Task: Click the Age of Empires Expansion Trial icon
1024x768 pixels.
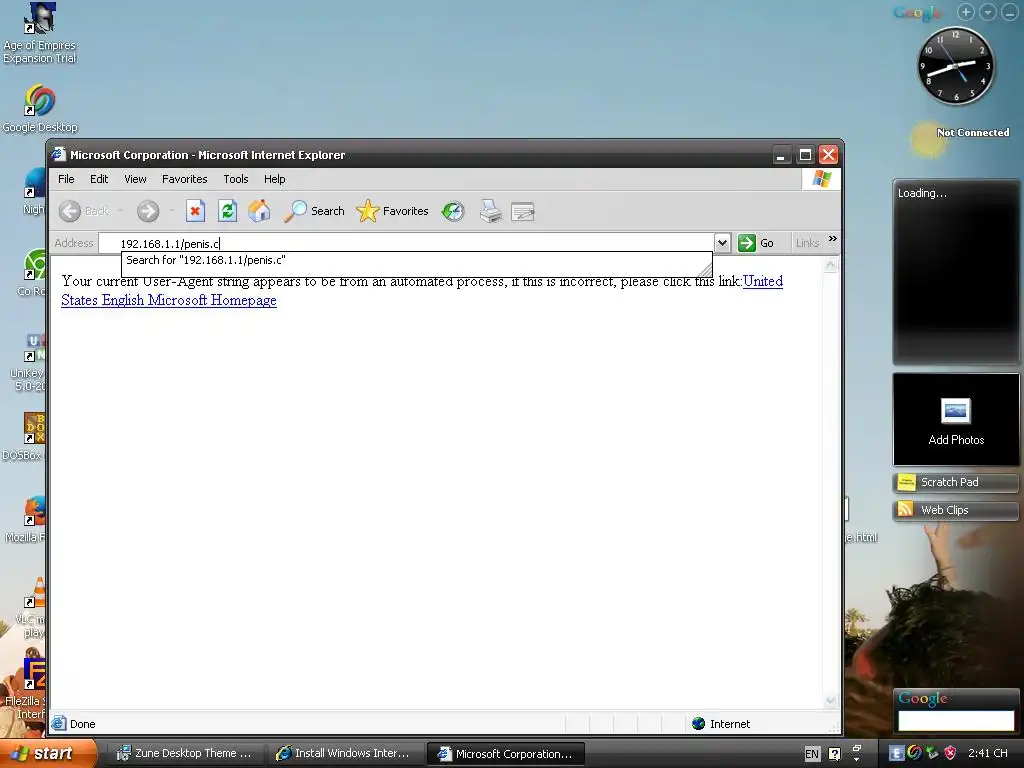Action: click(39, 33)
